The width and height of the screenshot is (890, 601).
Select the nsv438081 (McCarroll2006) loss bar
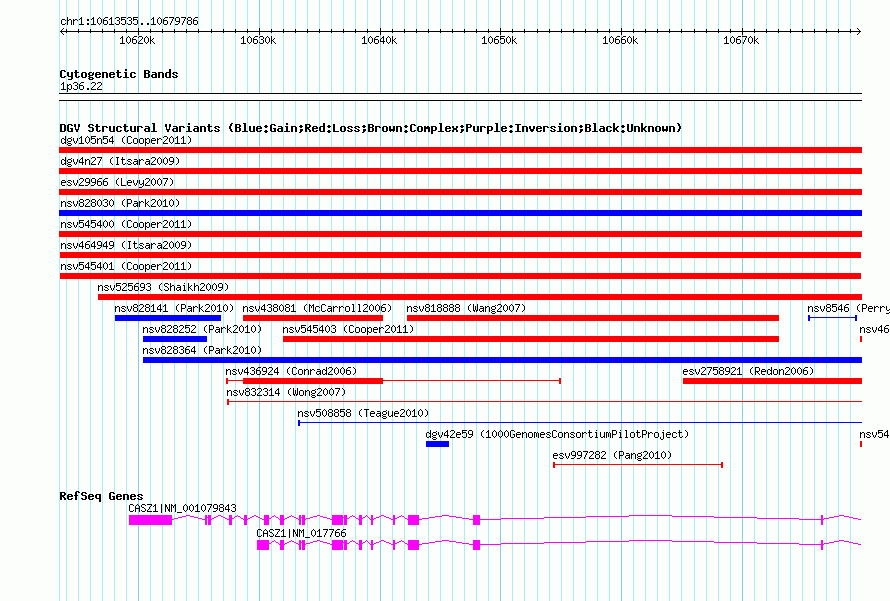coord(312,318)
